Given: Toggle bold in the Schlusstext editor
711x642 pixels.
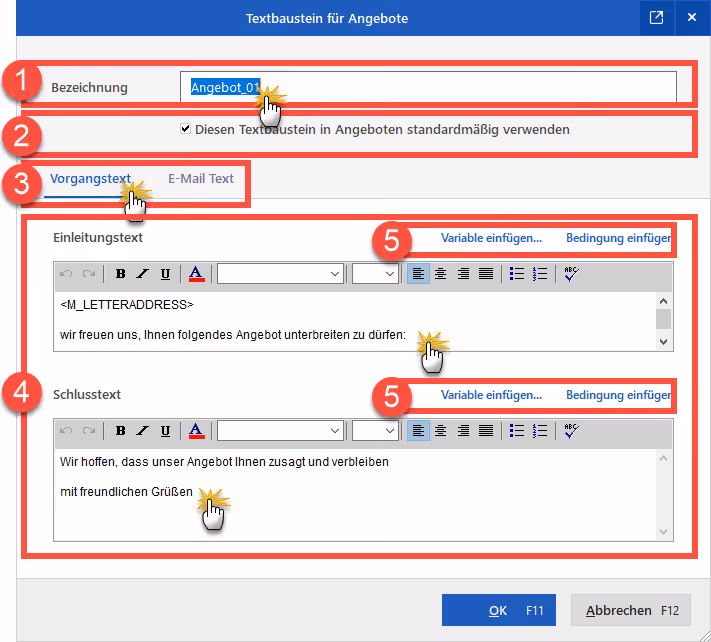Looking at the screenshot, I should pyautogui.click(x=121, y=431).
